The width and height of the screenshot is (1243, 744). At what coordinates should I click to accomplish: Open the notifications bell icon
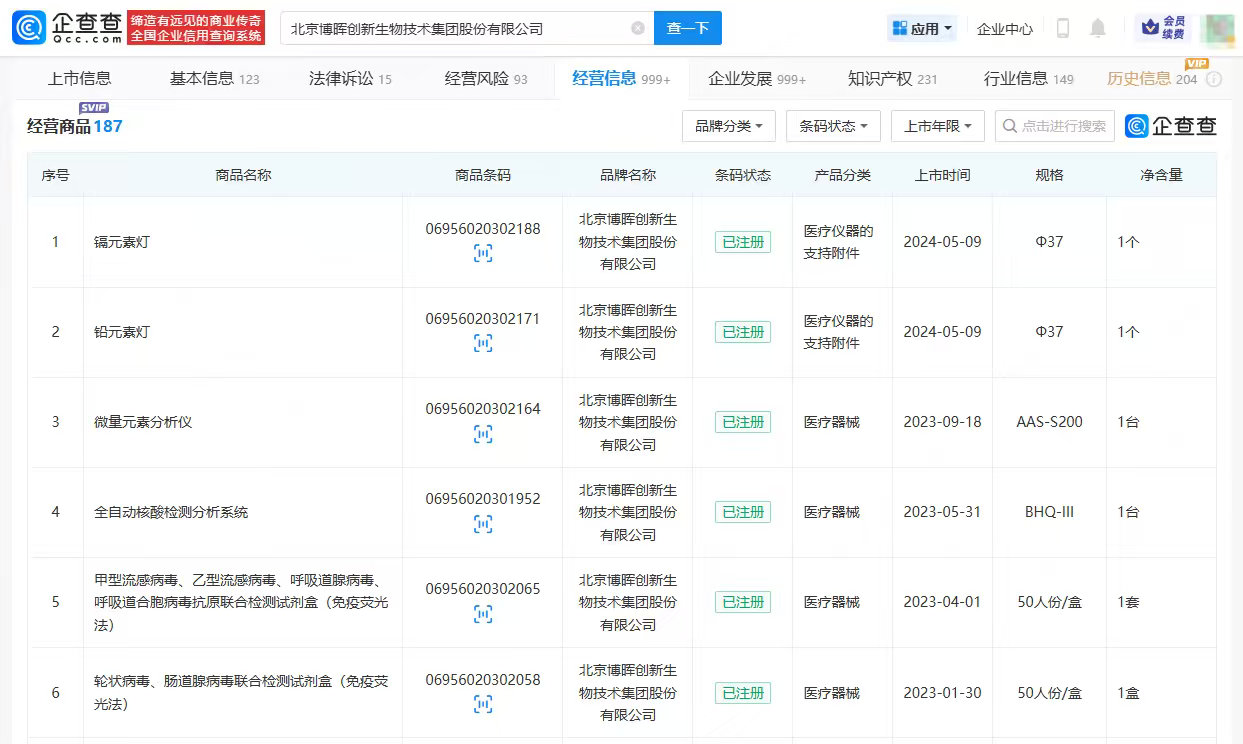(1098, 29)
